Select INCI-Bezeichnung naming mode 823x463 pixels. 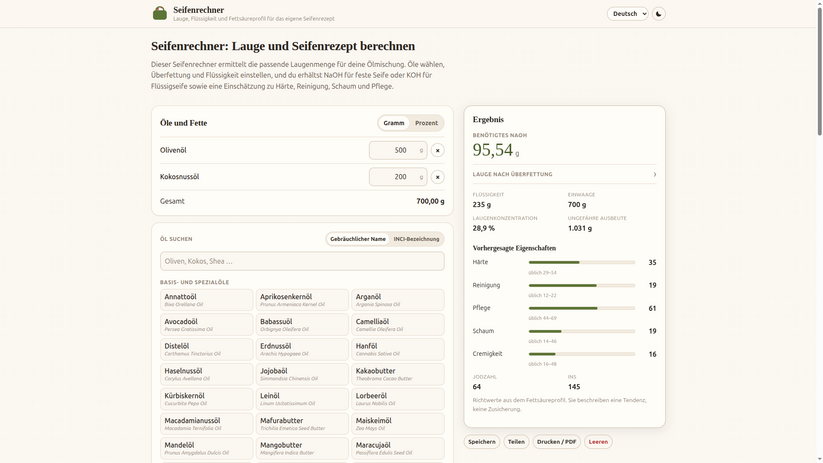click(x=416, y=239)
